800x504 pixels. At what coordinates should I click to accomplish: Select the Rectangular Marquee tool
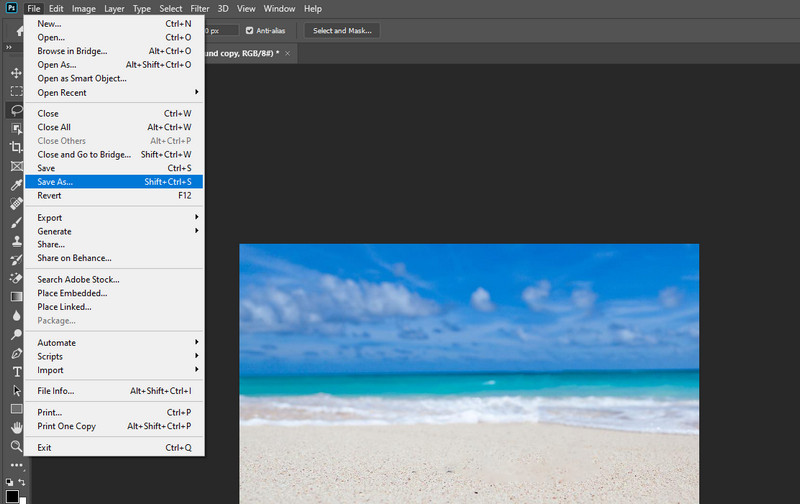(x=16, y=91)
